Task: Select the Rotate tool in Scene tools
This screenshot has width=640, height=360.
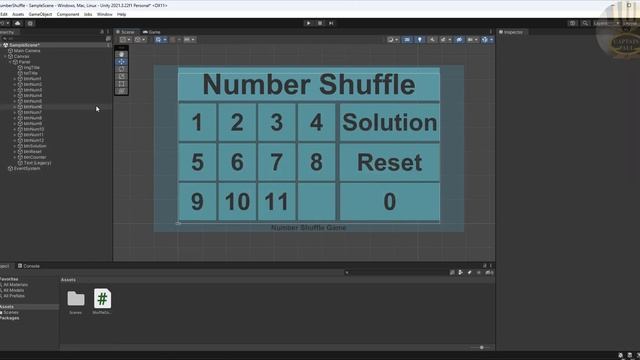Action: (122, 69)
